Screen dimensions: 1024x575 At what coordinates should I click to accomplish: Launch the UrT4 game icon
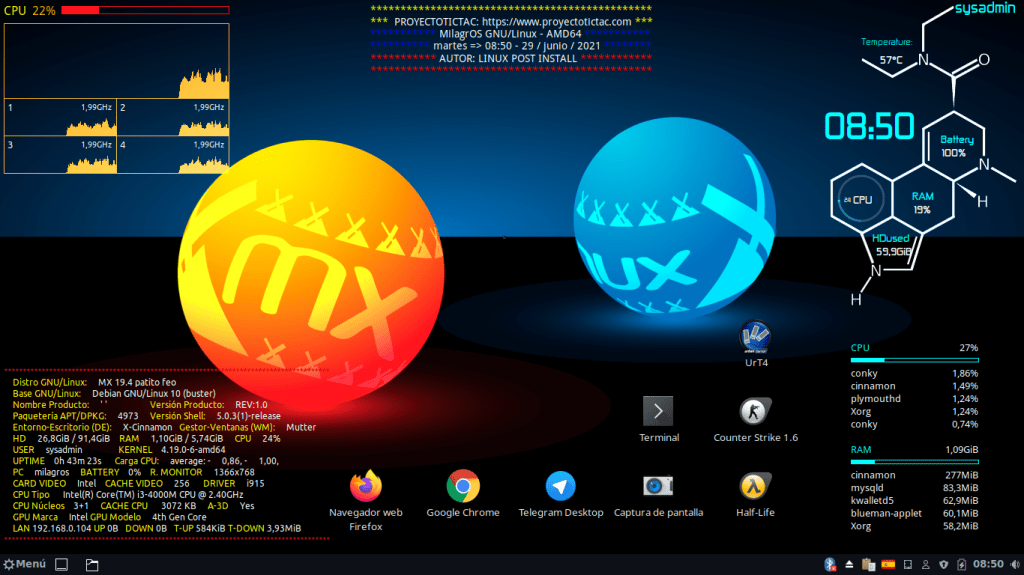(x=755, y=337)
